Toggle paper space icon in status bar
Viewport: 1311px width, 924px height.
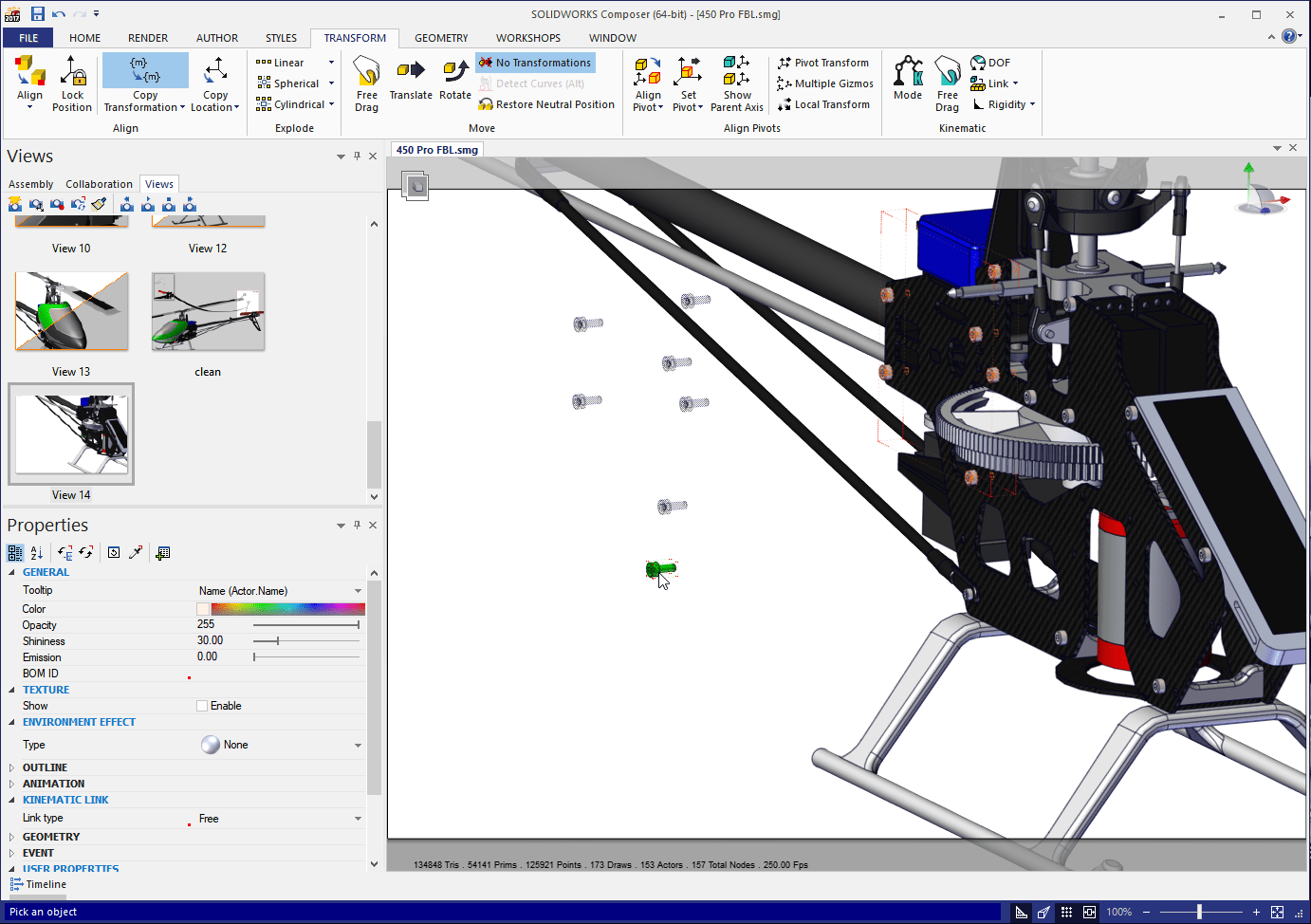1089,912
